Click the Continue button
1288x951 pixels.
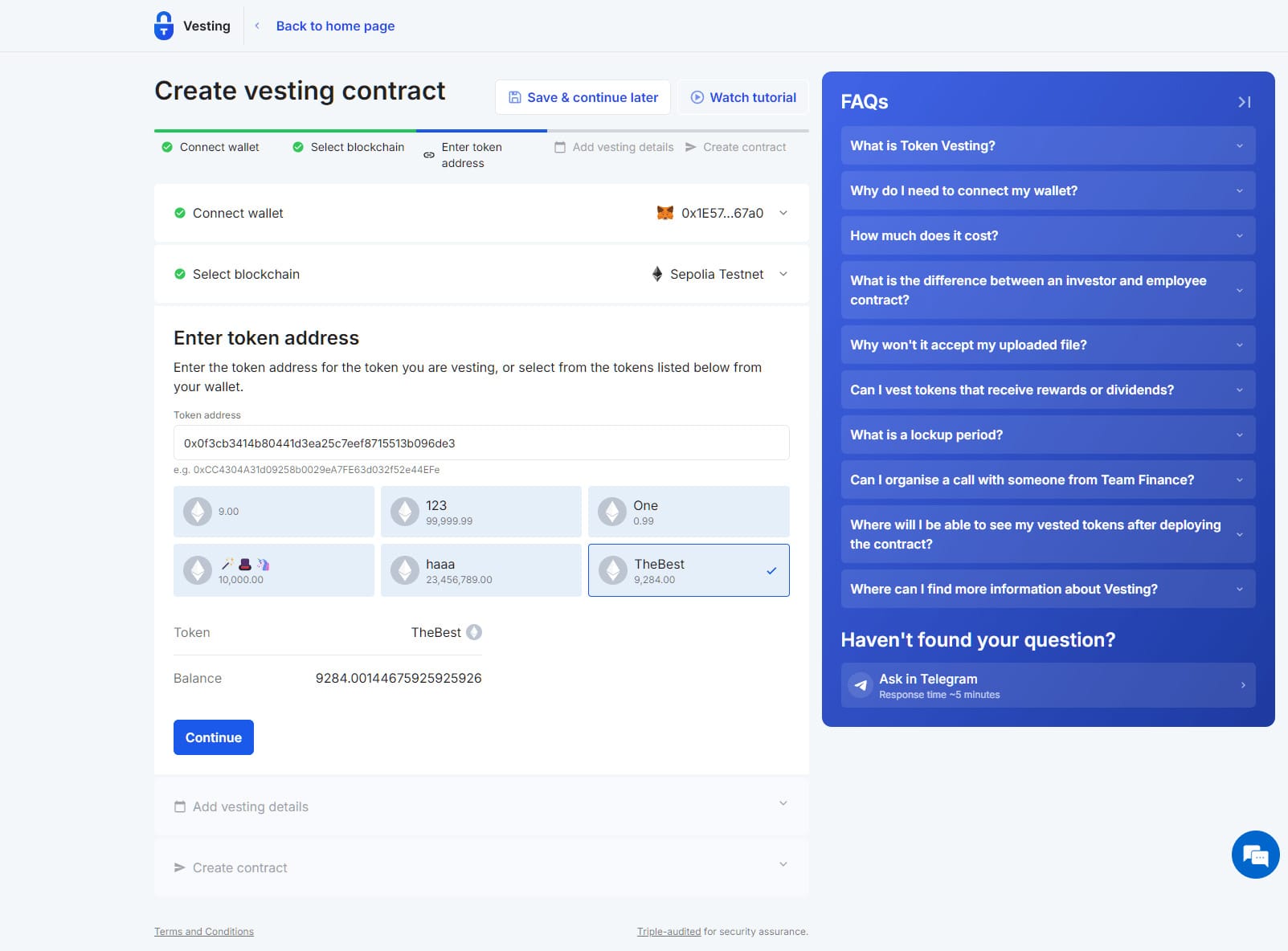pyautogui.click(x=213, y=737)
